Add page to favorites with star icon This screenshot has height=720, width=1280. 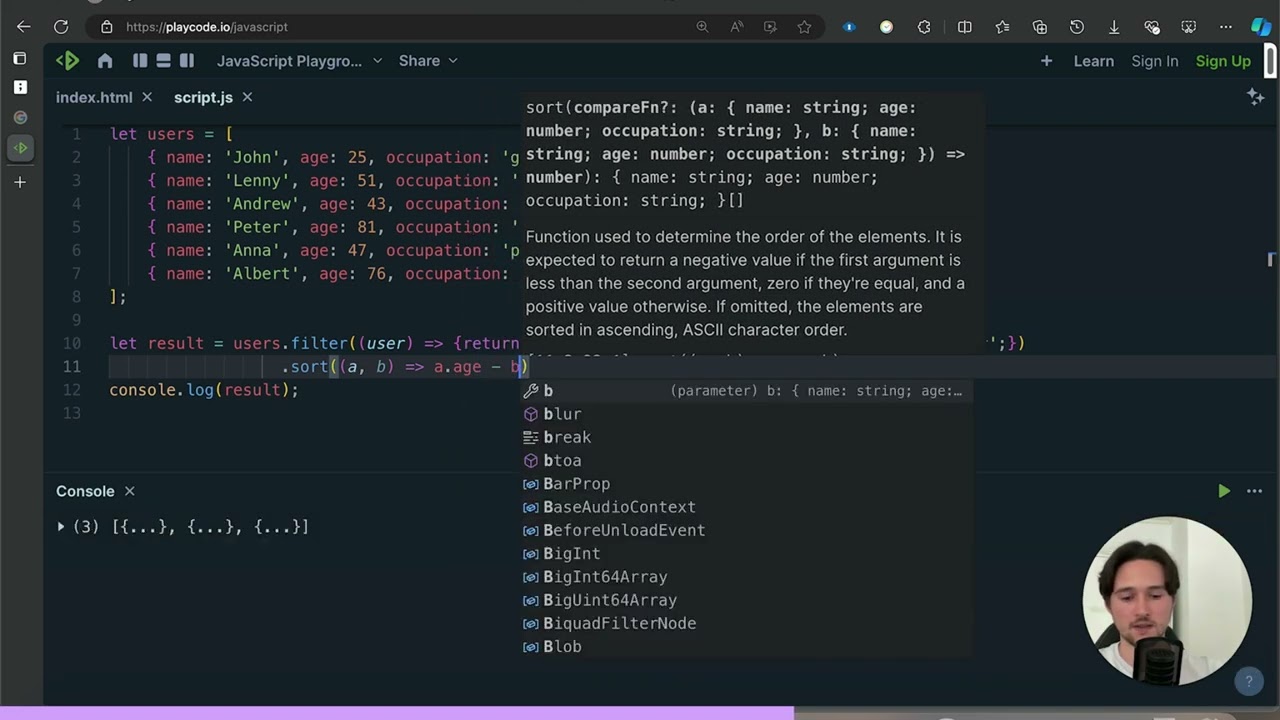click(804, 27)
